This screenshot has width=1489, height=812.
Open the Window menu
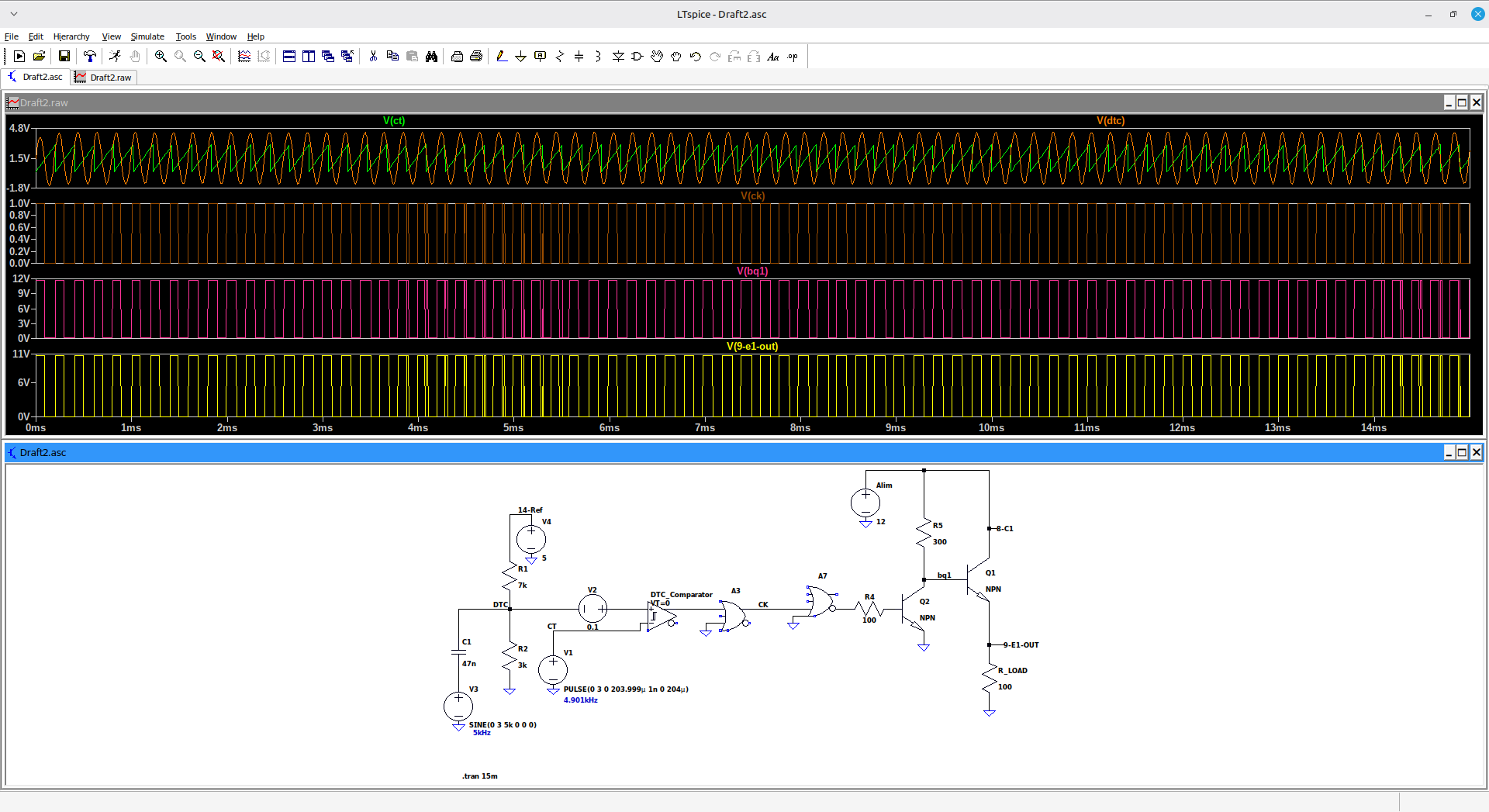(x=221, y=36)
